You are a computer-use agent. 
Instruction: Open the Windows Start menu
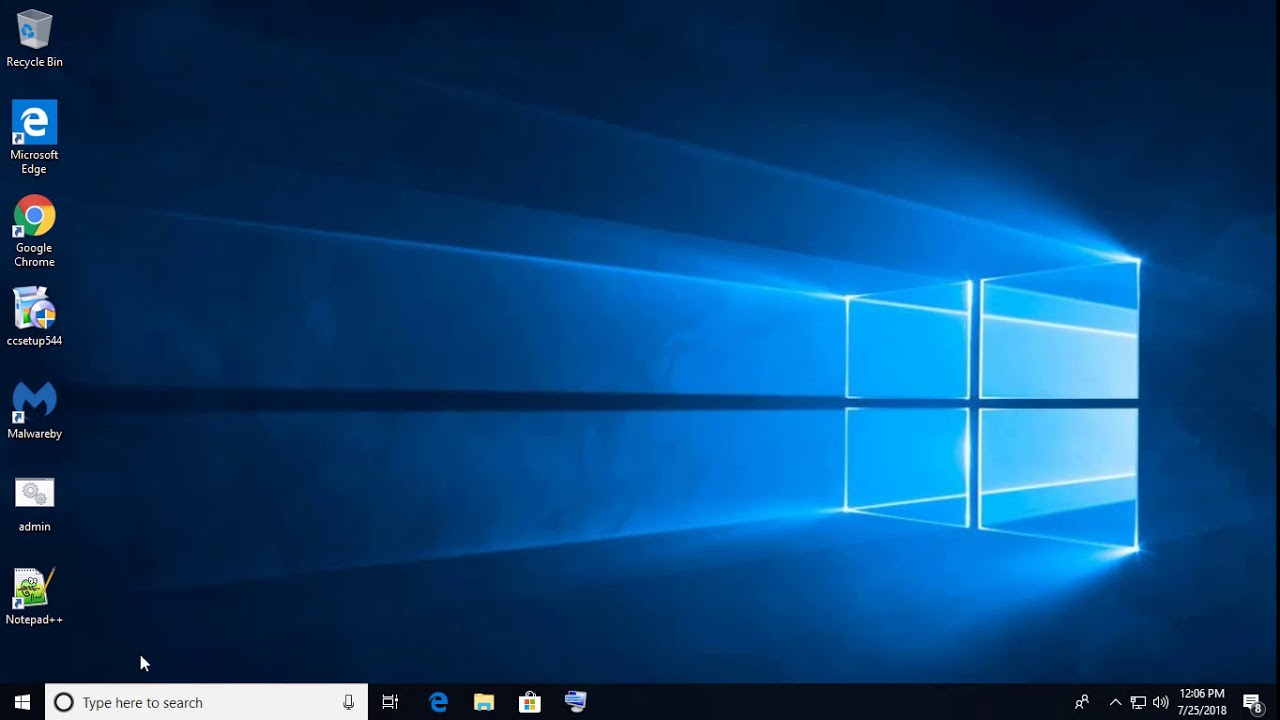click(22, 702)
